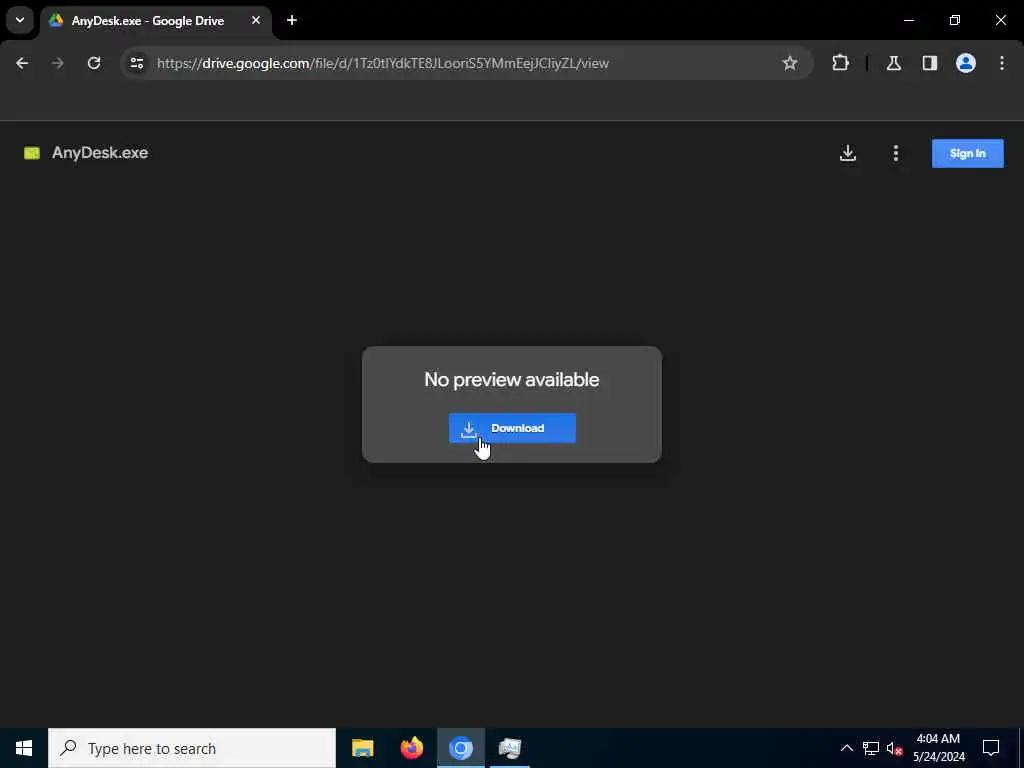The height and width of the screenshot is (768, 1024).
Task: Toggle the browser side panel icon
Action: point(930,63)
